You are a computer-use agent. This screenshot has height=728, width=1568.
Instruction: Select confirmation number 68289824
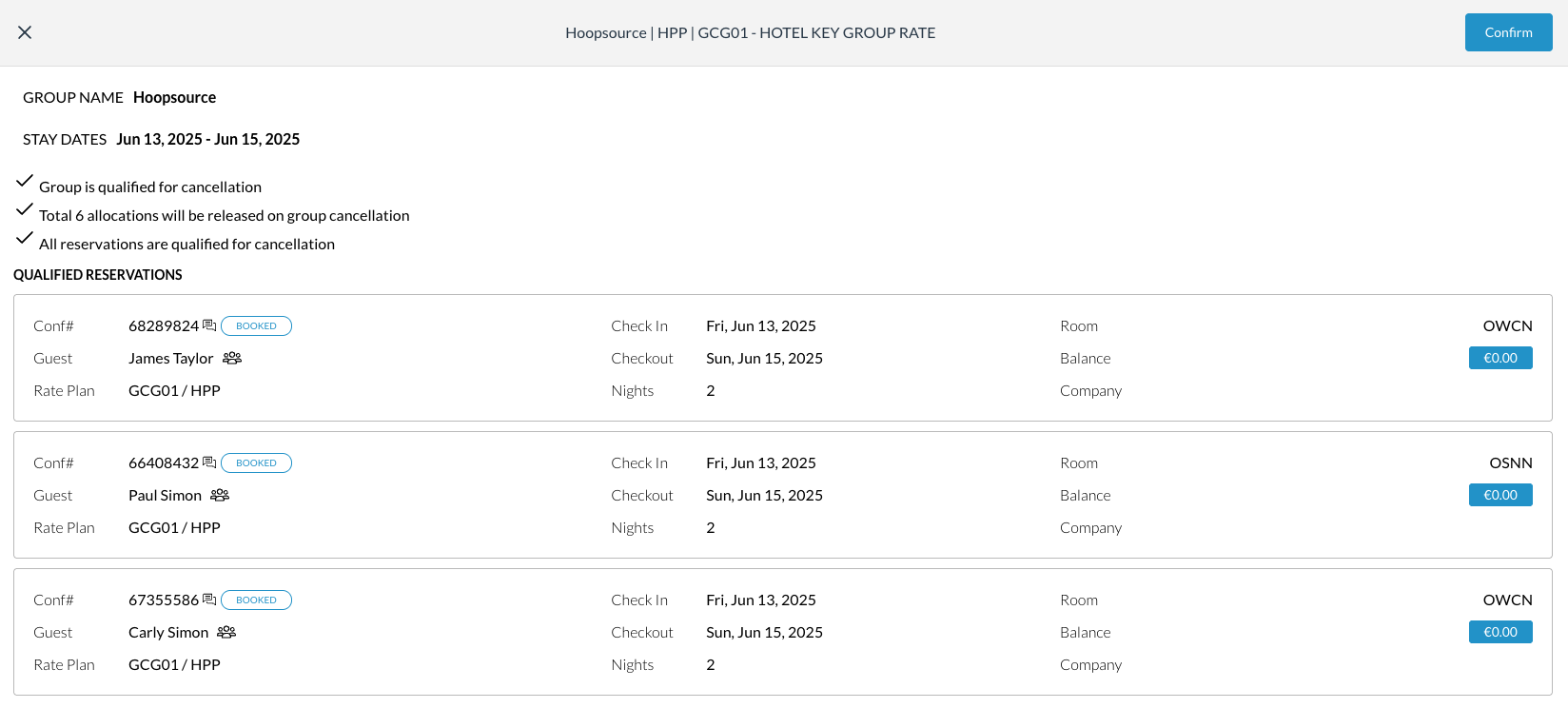164,325
